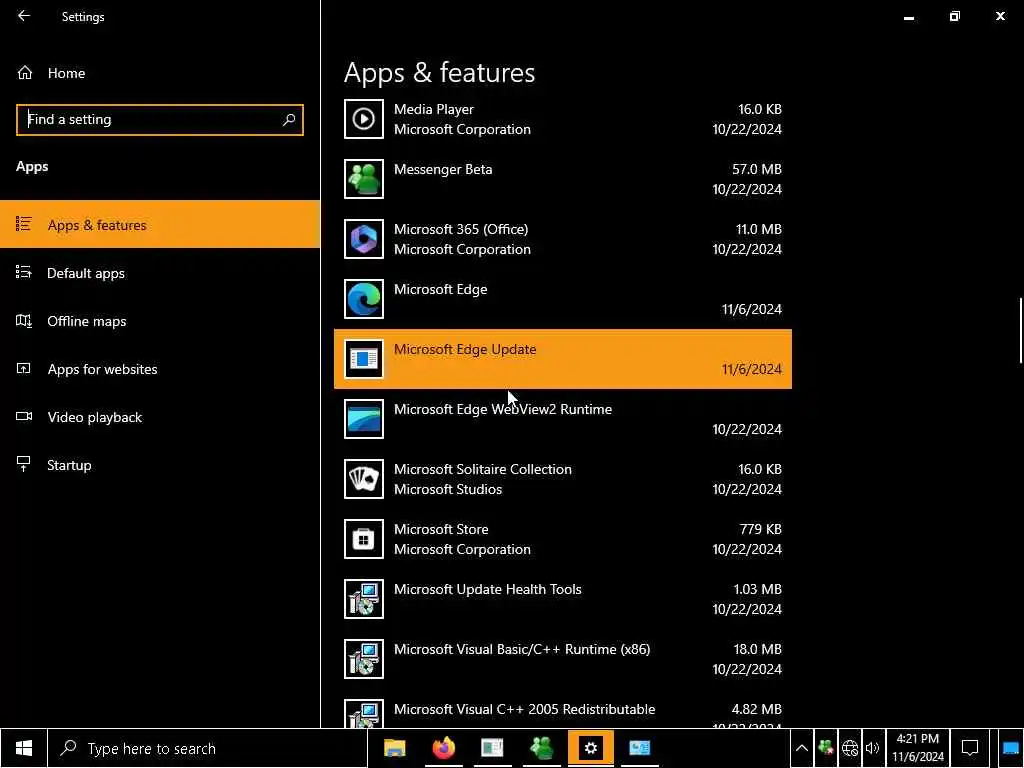The height and width of the screenshot is (768, 1024).
Task: Select the Media Player entry name
Action: [434, 109]
